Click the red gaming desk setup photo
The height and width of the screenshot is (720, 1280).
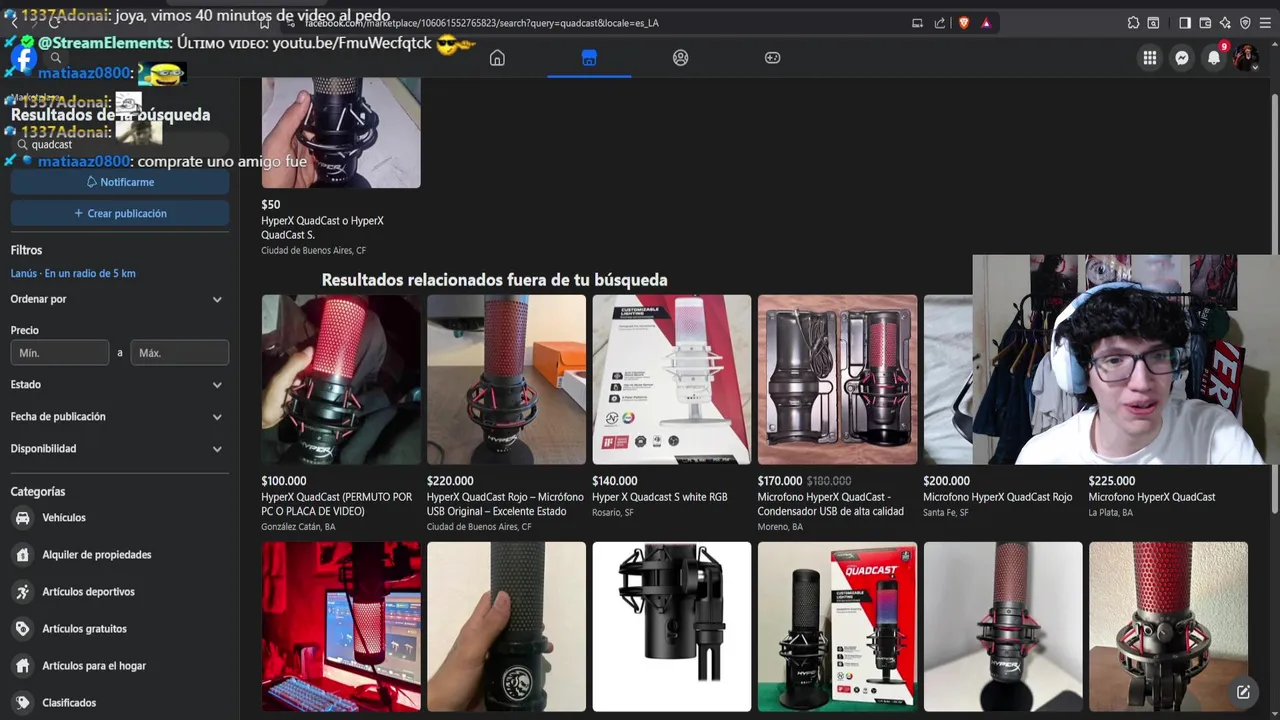pyautogui.click(x=341, y=626)
